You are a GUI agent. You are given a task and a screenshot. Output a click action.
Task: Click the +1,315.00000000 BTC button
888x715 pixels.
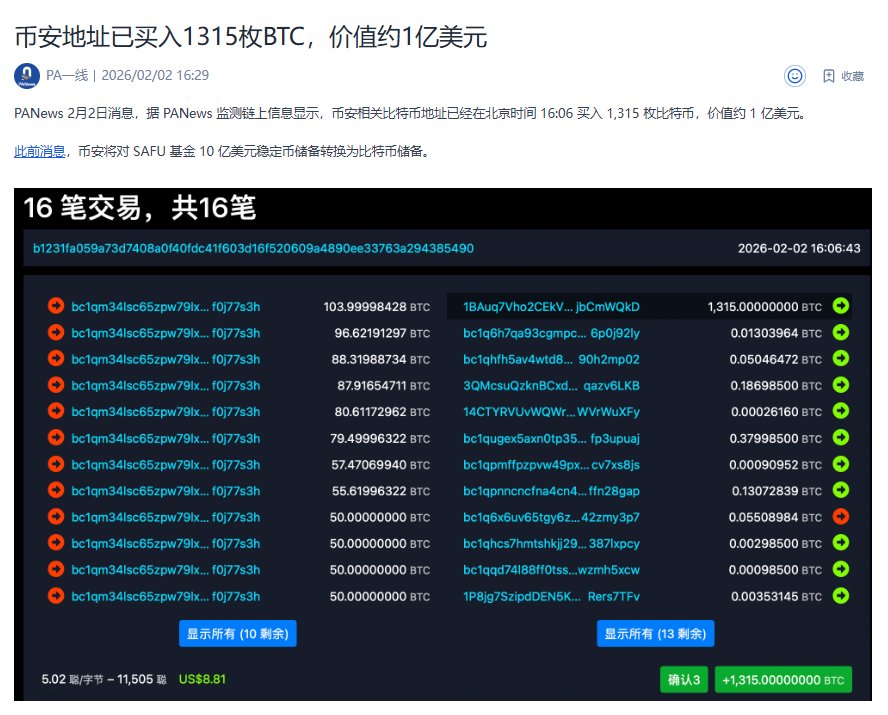click(x=783, y=680)
